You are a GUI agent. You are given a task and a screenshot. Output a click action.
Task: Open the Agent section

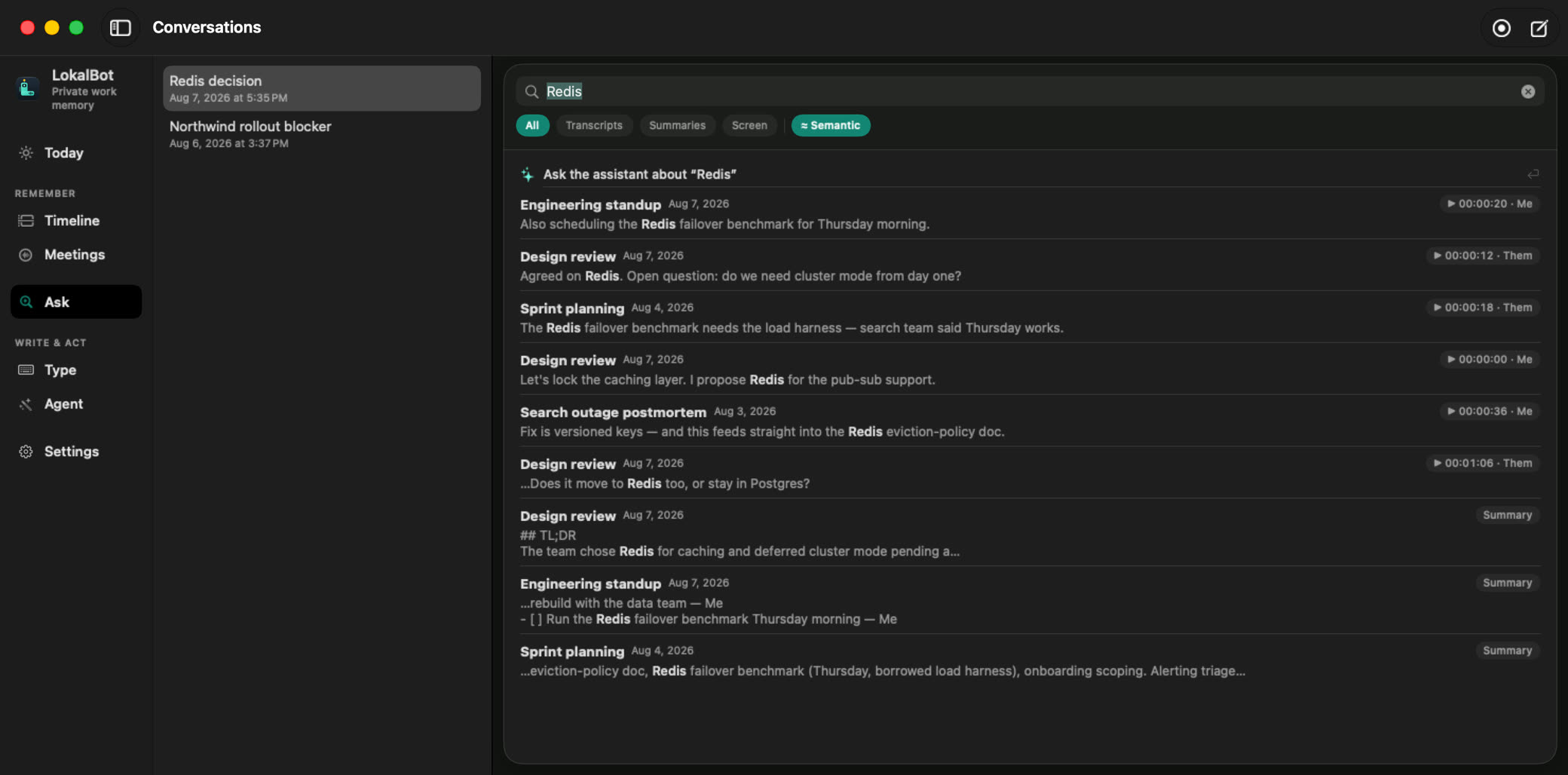pyautogui.click(x=76, y=404)
